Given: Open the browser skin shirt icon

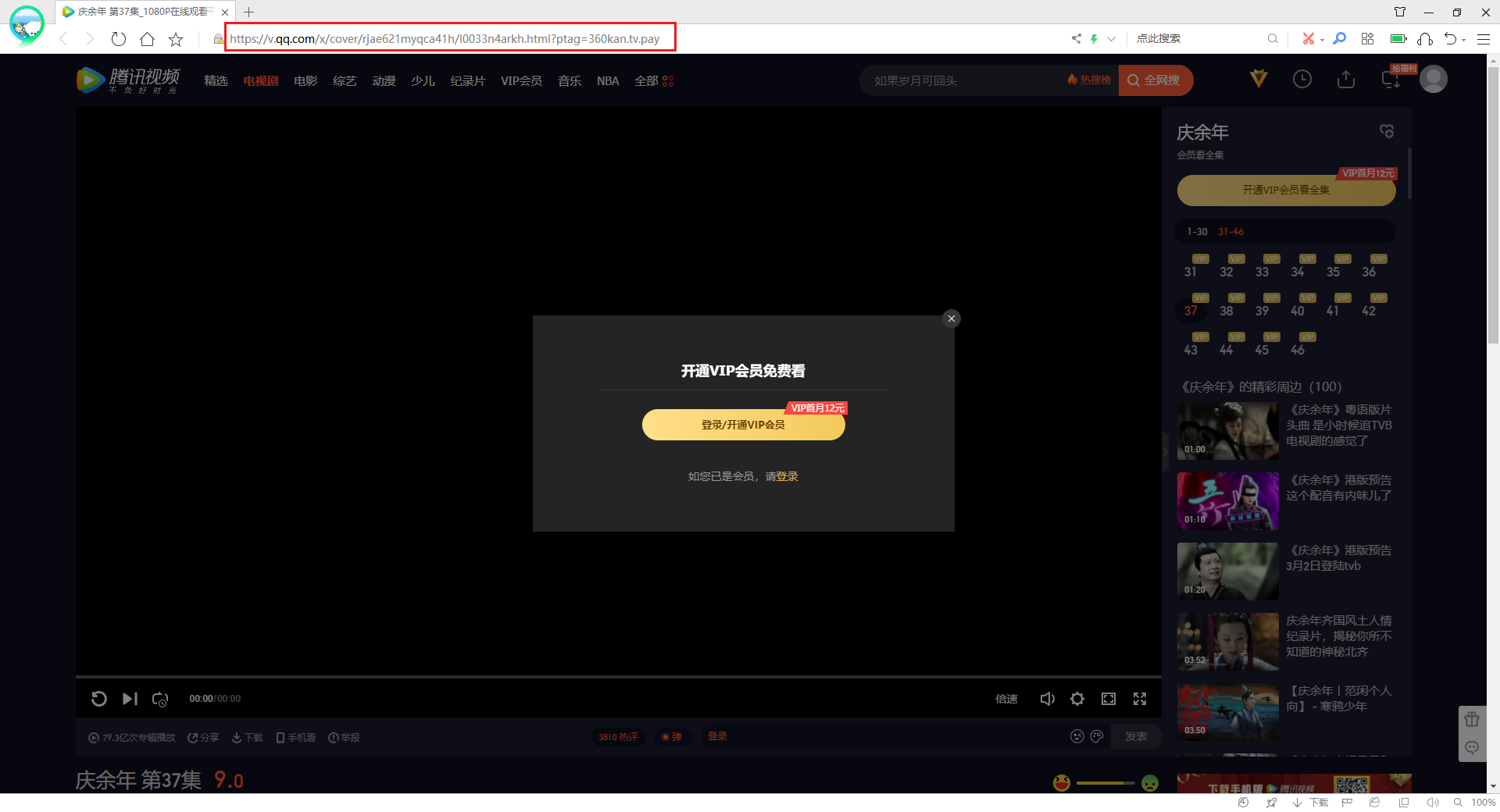Looking at the screenshot, I should (x=1400, y=12).
